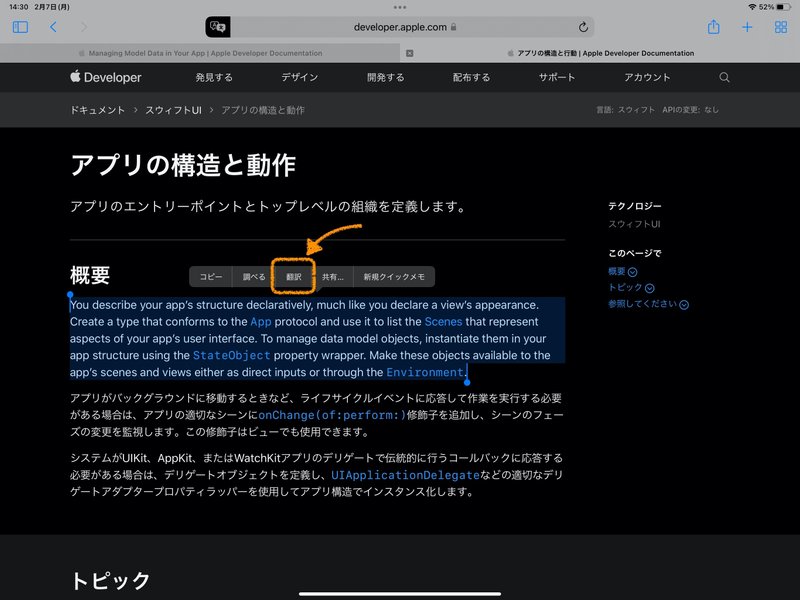Open the 配布する navigation item
The image size is (800, 600).
coord(471,78)
